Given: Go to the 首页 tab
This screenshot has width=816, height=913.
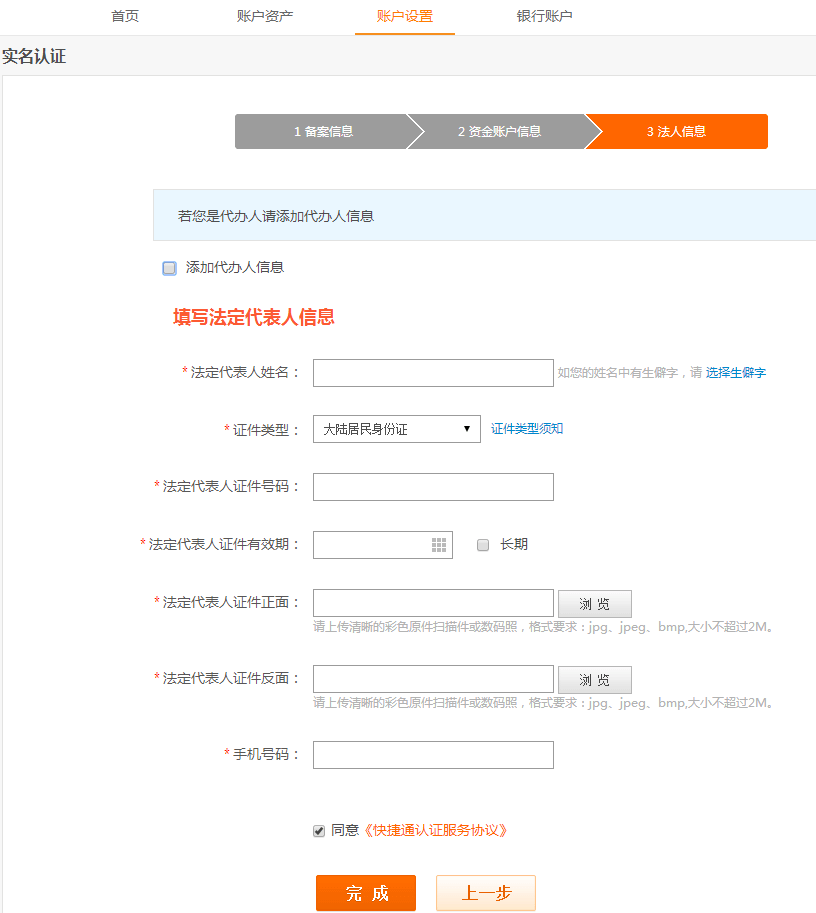Looking at the screenshot, I should tap(125, 16).
